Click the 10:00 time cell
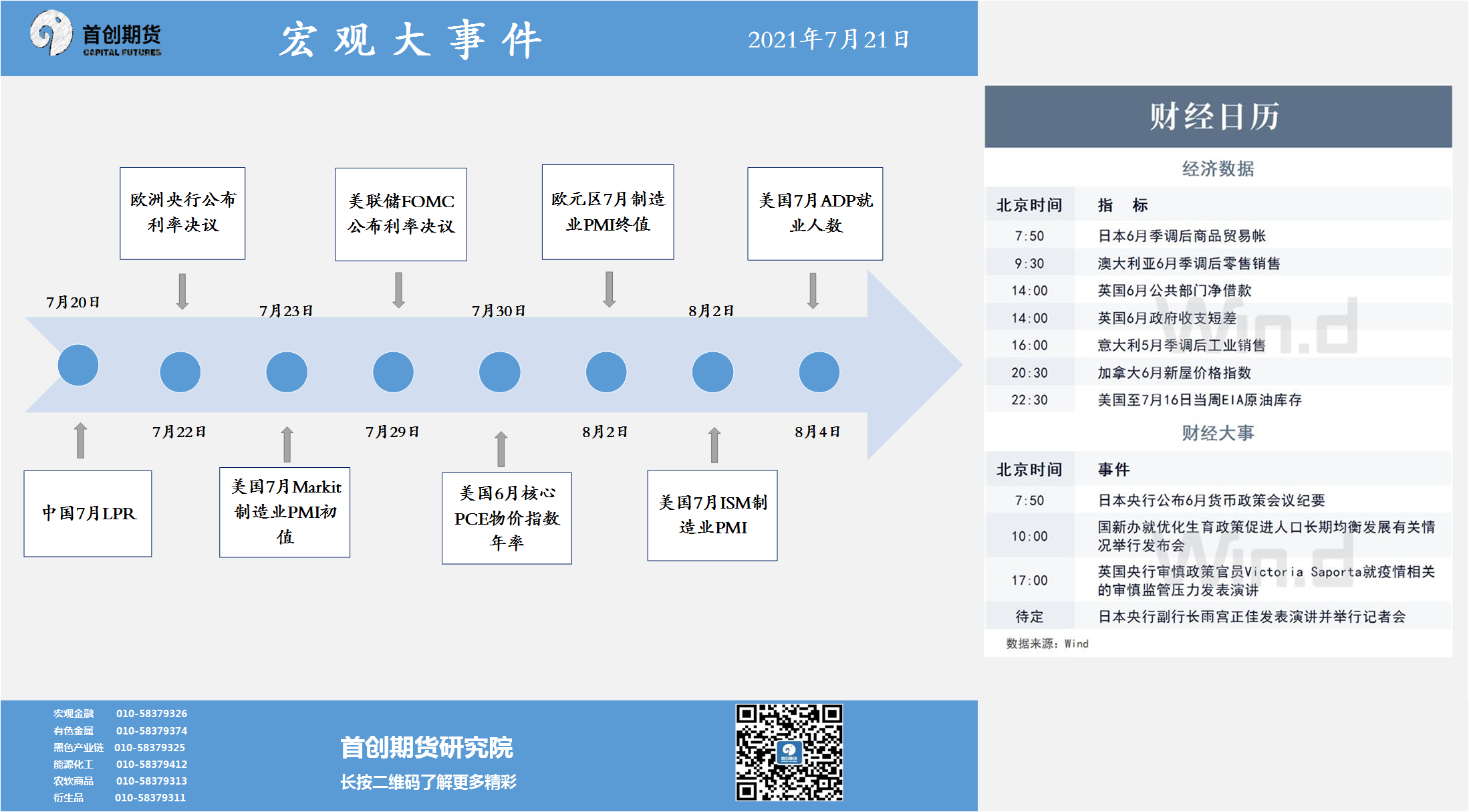The width and height of the screenshot is (1469, 812). pyautogui.click(x=1029, y=536)
